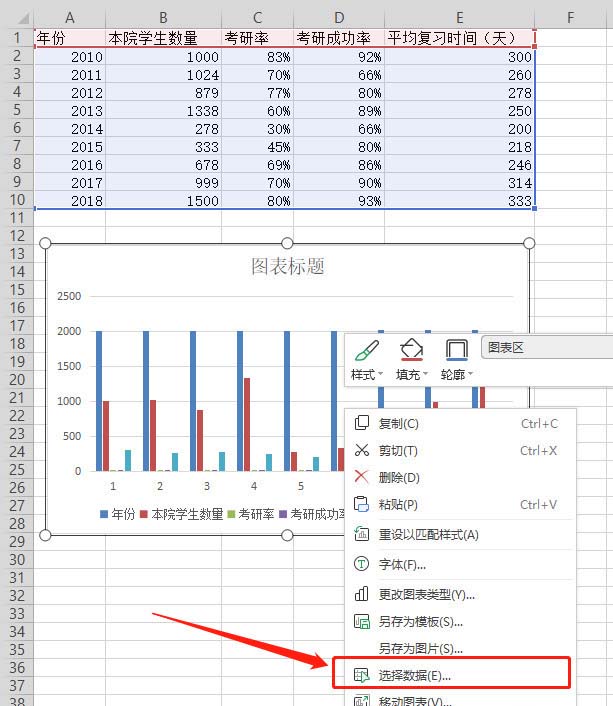Click cell with value 1338
The image size is (613, 706).
pos(163,110)
